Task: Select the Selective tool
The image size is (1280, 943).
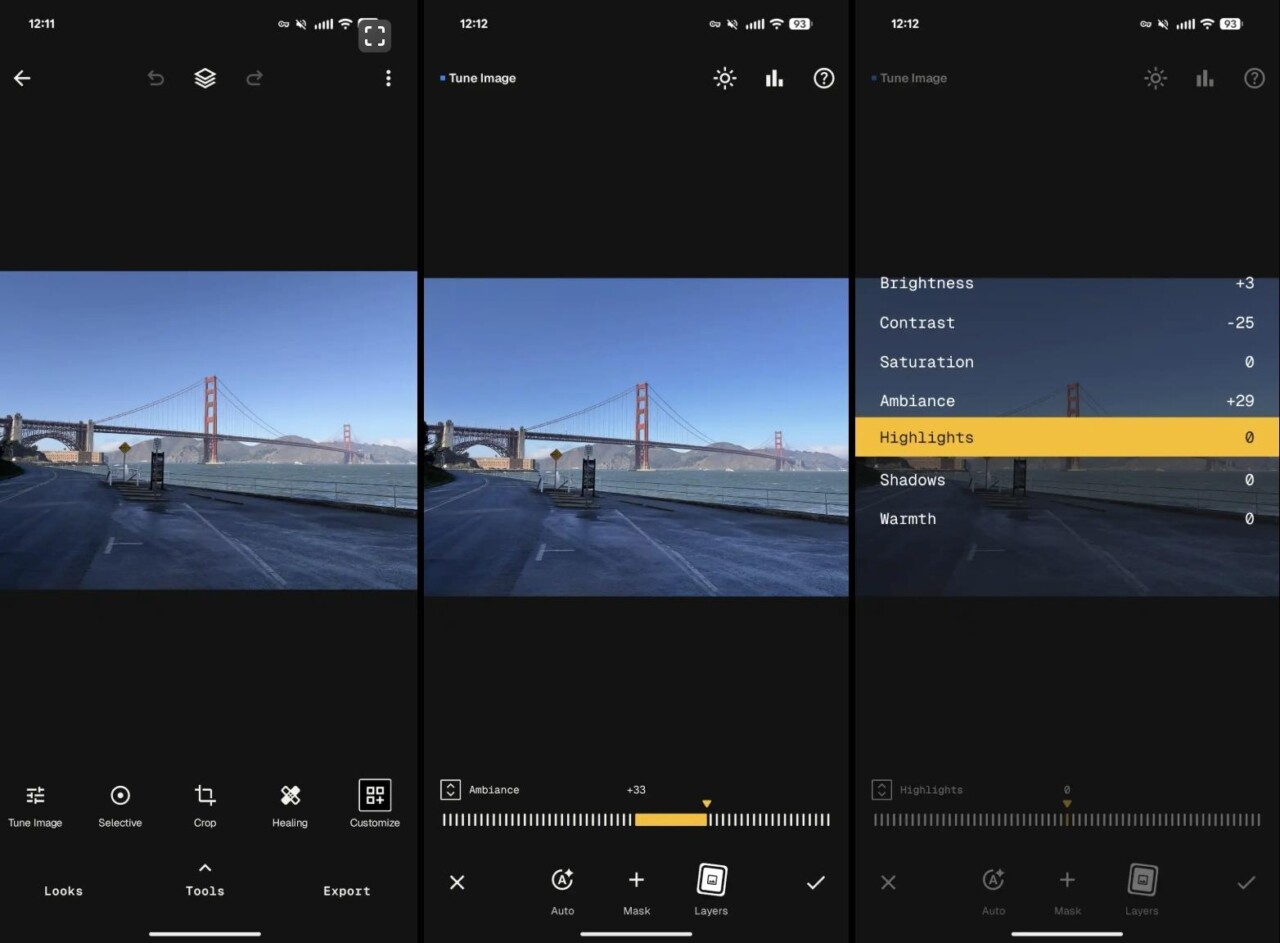Action: tap(120, 805)
